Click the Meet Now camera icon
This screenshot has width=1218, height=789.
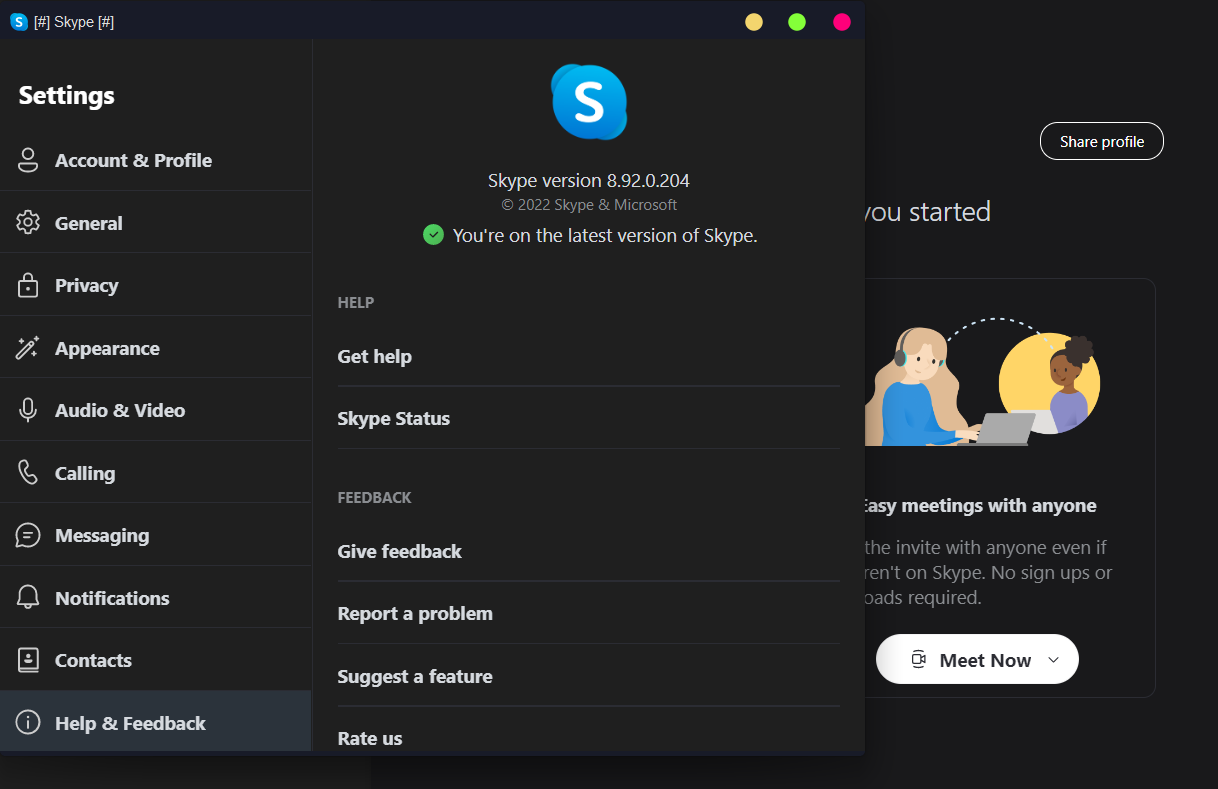click(x=919, y=660)
